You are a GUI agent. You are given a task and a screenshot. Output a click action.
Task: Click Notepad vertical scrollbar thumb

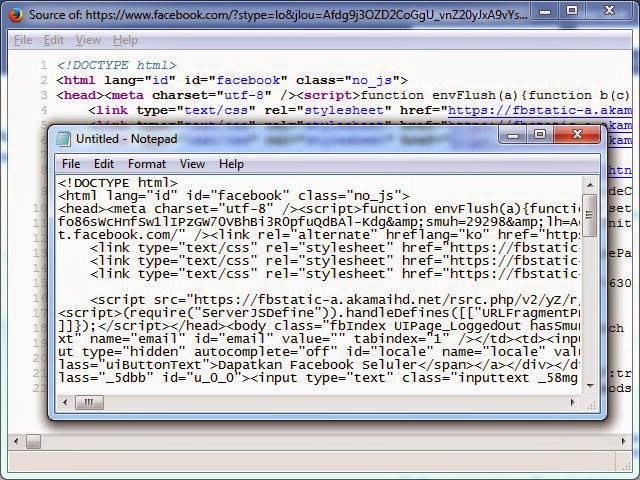click(590, 215)
